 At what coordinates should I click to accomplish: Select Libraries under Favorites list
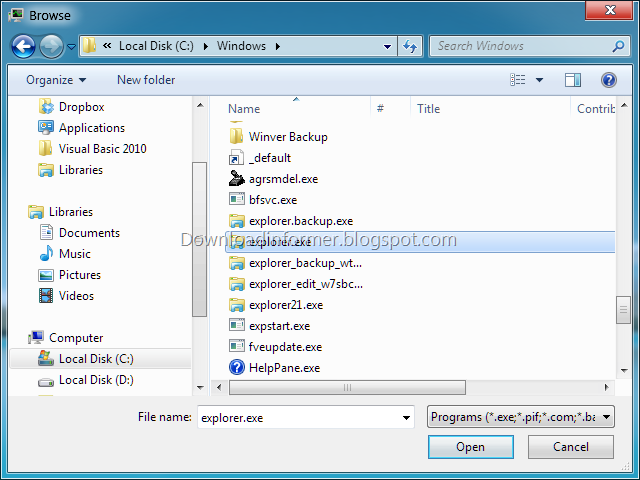[71, 170]
